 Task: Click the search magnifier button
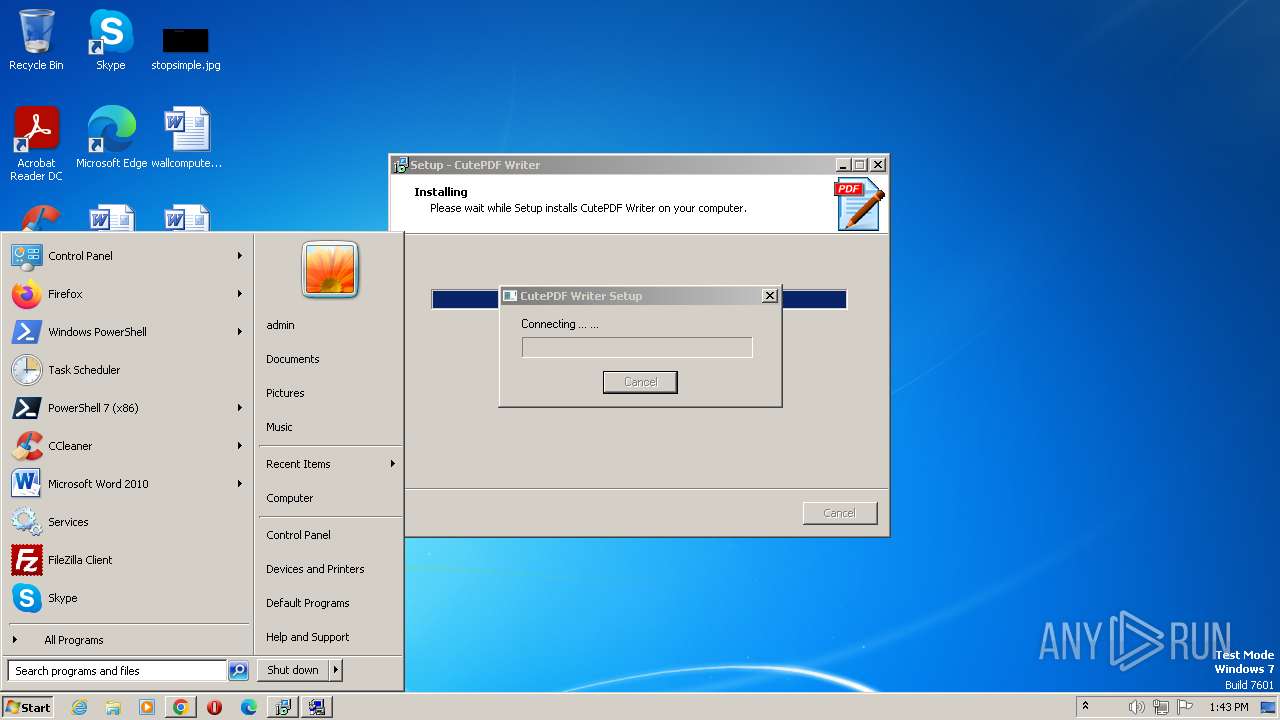click(238, 671)
